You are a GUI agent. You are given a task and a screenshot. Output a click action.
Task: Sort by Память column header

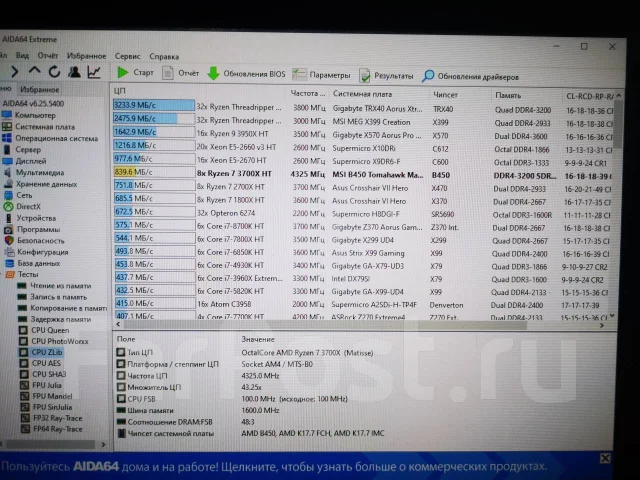[x=508, y=96]
